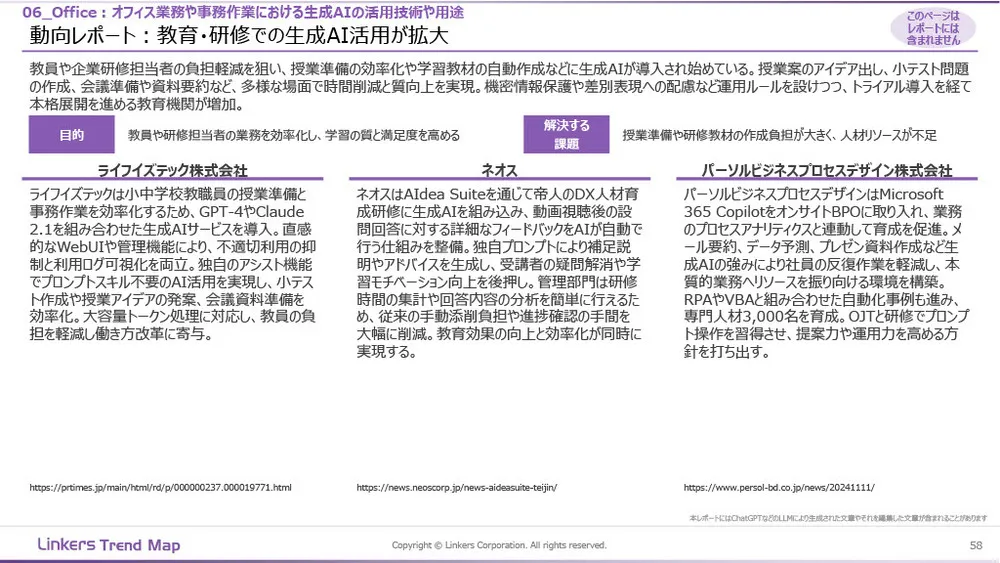The width and height of the screenshot is (1000, 563).
Task: Click the 06_Office section header text
Action: click(x=243, y=12)
